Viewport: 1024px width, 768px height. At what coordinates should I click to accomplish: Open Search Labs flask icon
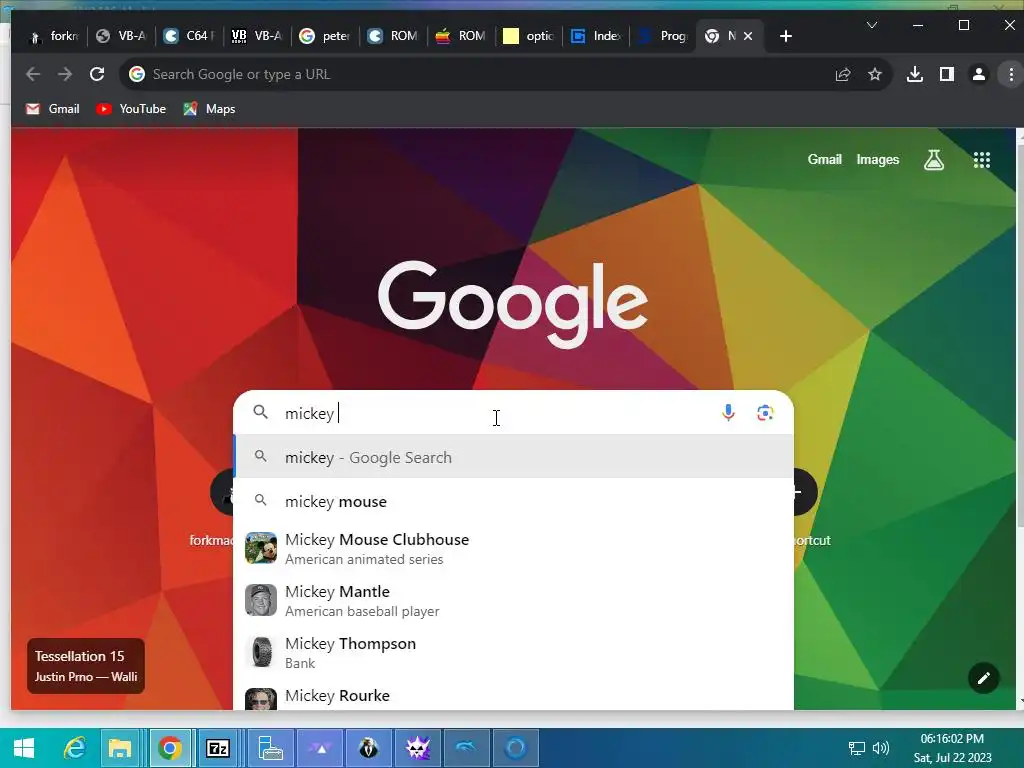(934, 160)
